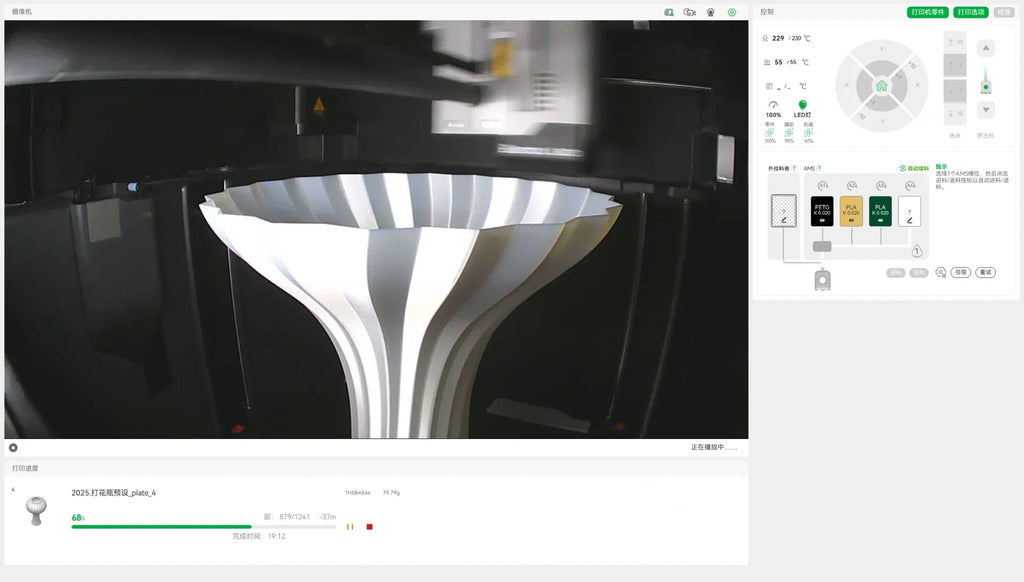Toggle the LED灯 lamp icon

(x=803, y=105)
